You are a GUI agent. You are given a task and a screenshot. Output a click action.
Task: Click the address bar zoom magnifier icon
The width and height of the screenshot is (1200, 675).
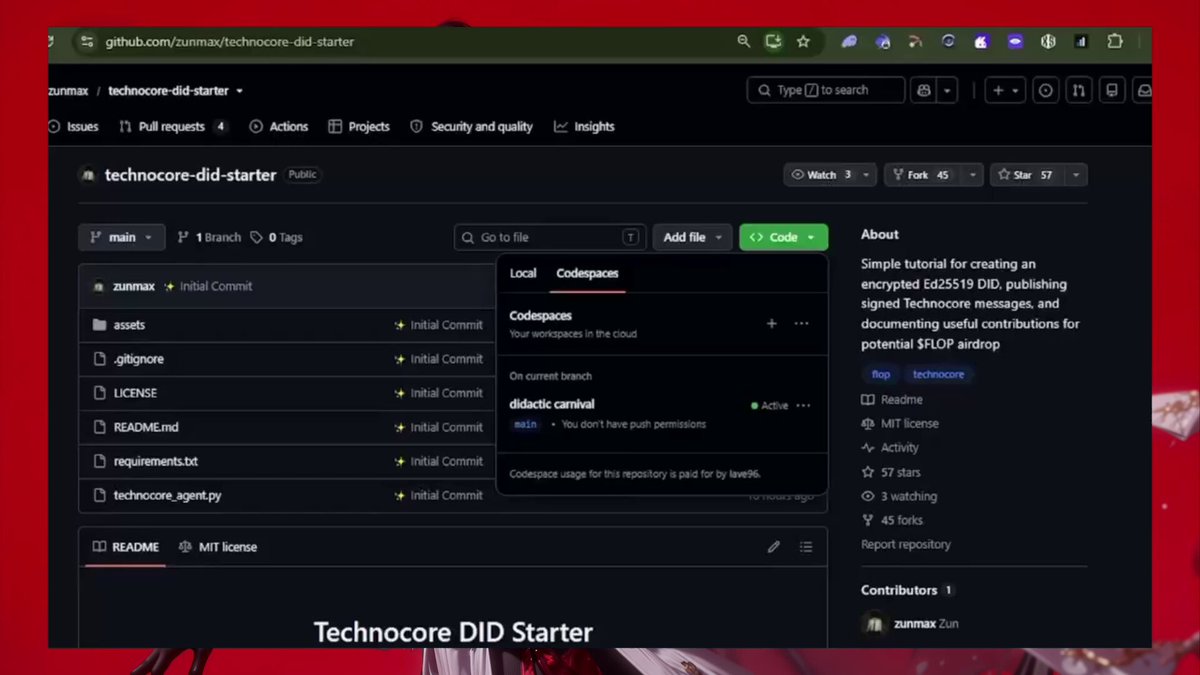point(743,42)
